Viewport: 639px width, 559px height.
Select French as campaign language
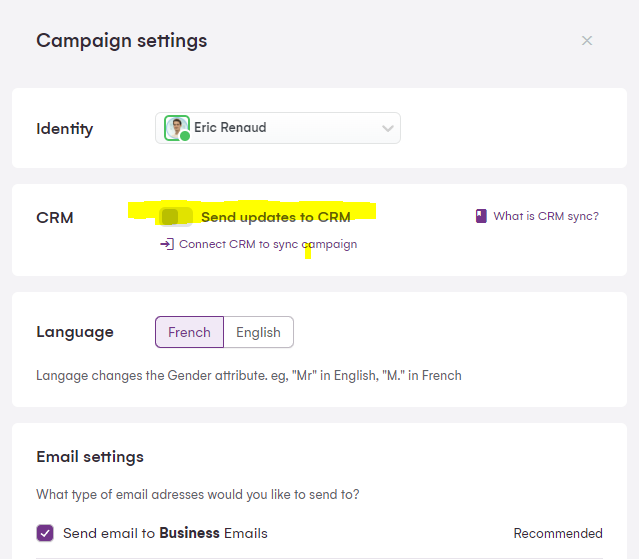(189, 332)
